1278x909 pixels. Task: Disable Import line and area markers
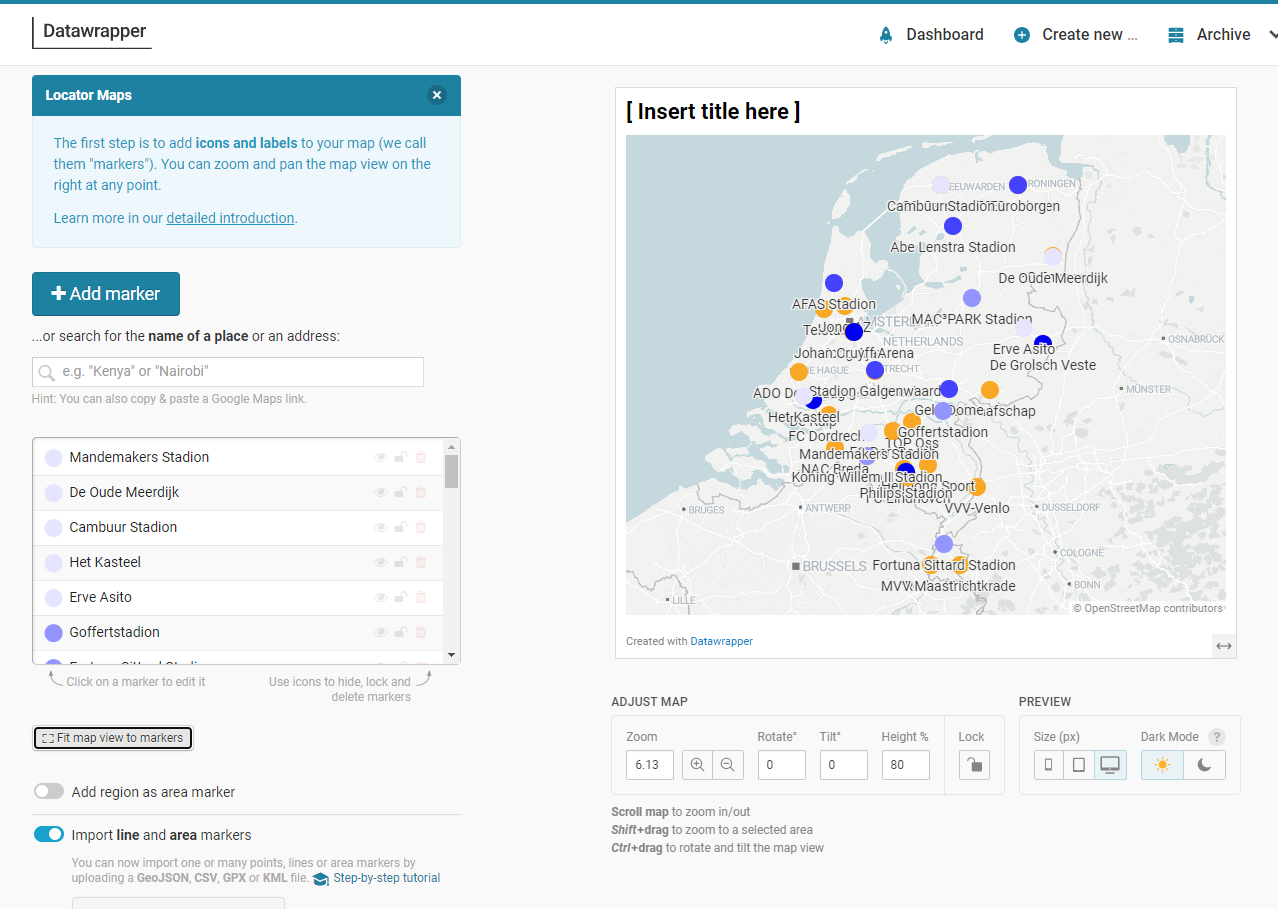click(x=49, y=834)
